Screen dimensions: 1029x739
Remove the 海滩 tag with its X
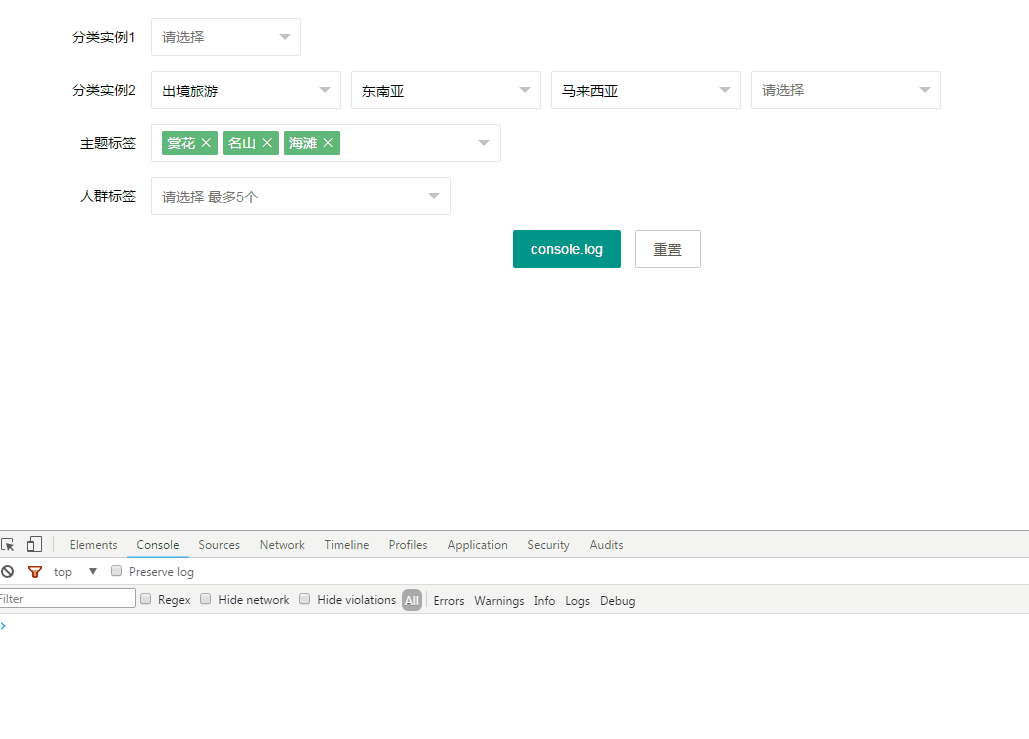pos(328,143)
